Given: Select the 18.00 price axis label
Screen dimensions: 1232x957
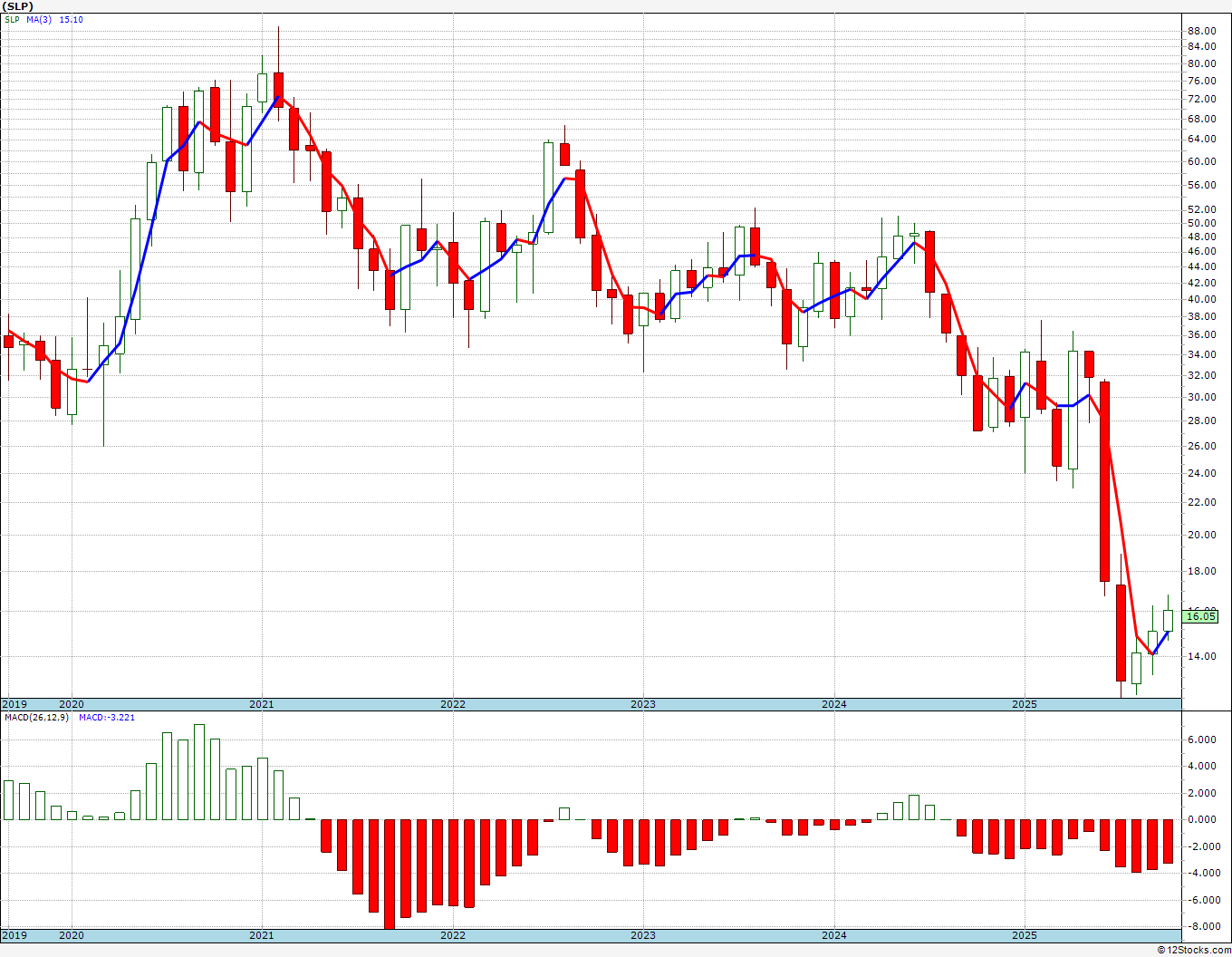Looking at the screenshot, I should coord(1201,571).
